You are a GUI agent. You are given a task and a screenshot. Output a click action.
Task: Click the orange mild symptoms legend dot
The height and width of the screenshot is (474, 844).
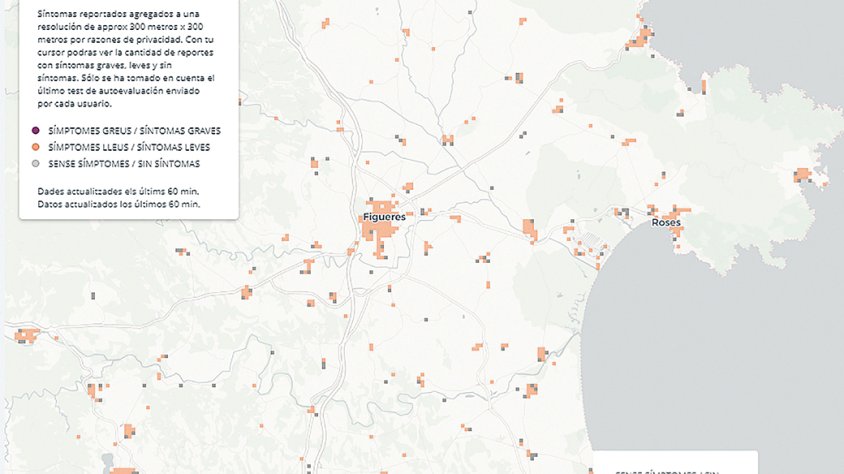click(x=35, y=147)
